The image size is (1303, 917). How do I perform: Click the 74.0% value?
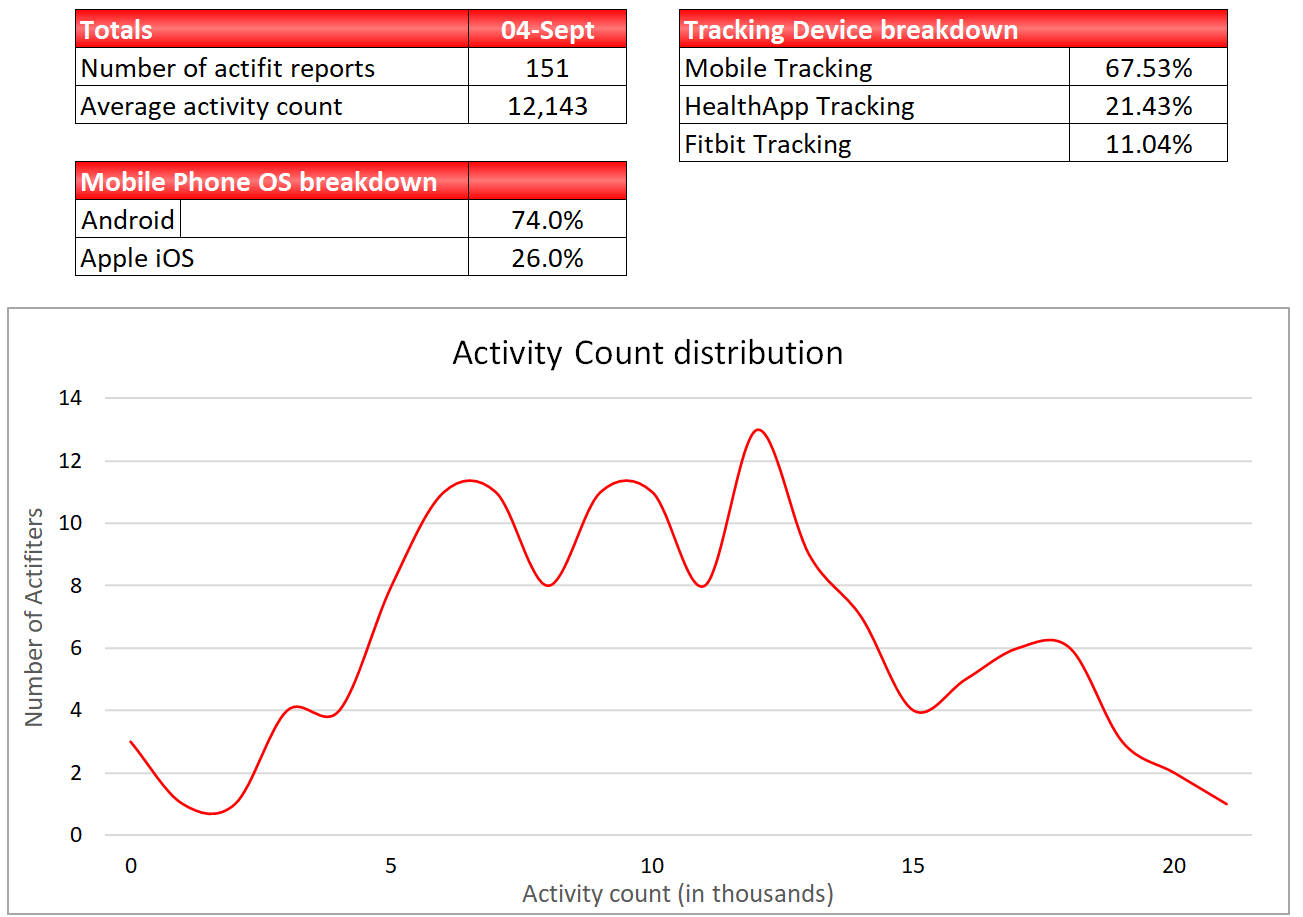547,219
